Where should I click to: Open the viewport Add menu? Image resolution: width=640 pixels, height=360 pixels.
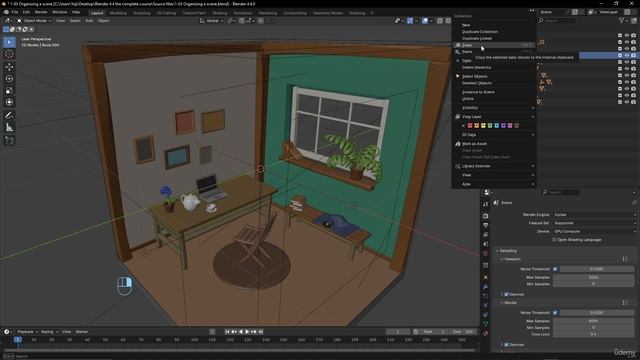tap(89, 20)
